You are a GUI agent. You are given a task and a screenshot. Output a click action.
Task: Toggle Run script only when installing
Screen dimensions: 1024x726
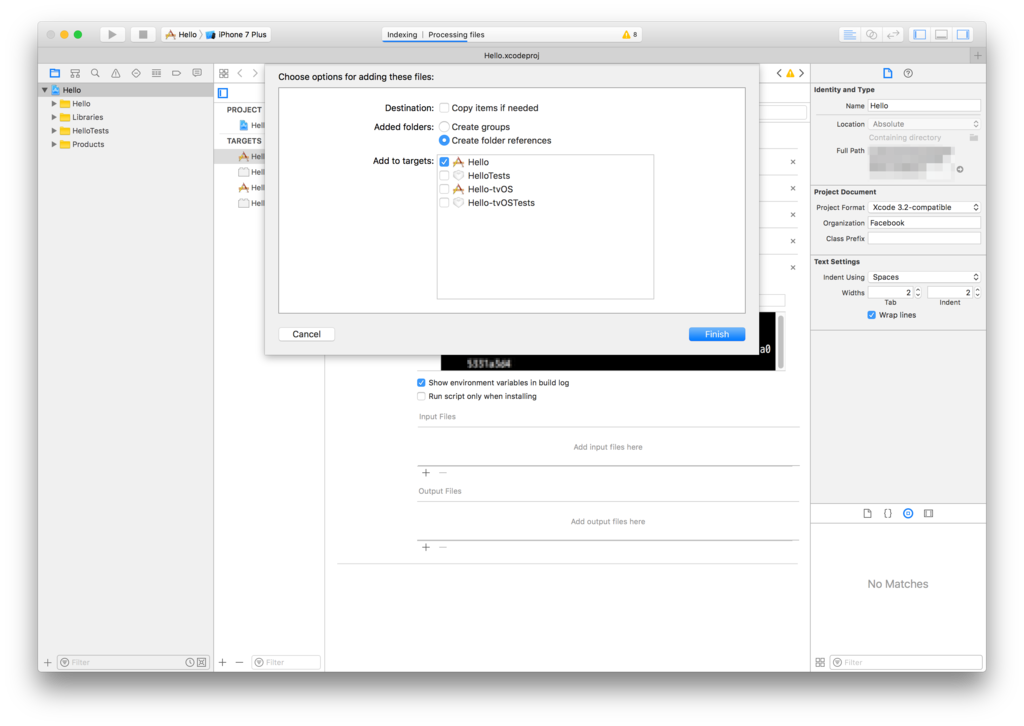(x=421, y=396)
